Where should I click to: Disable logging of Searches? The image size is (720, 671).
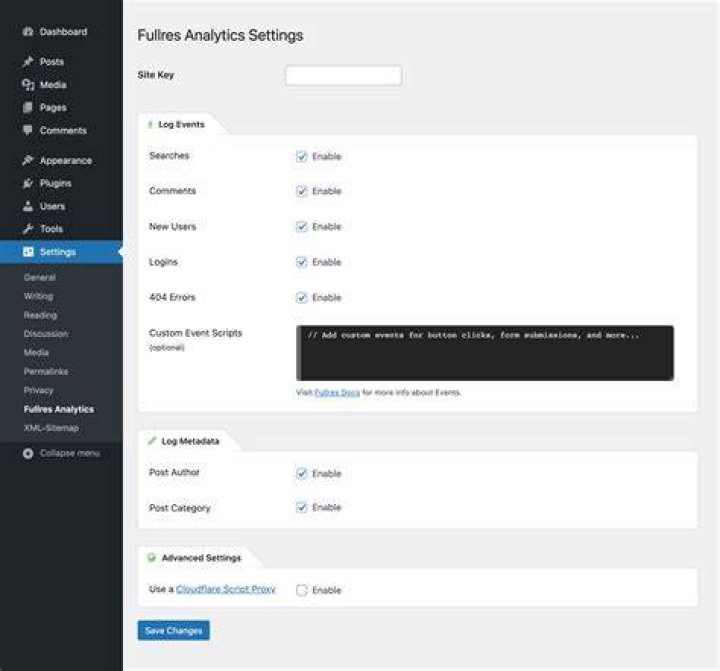coord(301,156)
